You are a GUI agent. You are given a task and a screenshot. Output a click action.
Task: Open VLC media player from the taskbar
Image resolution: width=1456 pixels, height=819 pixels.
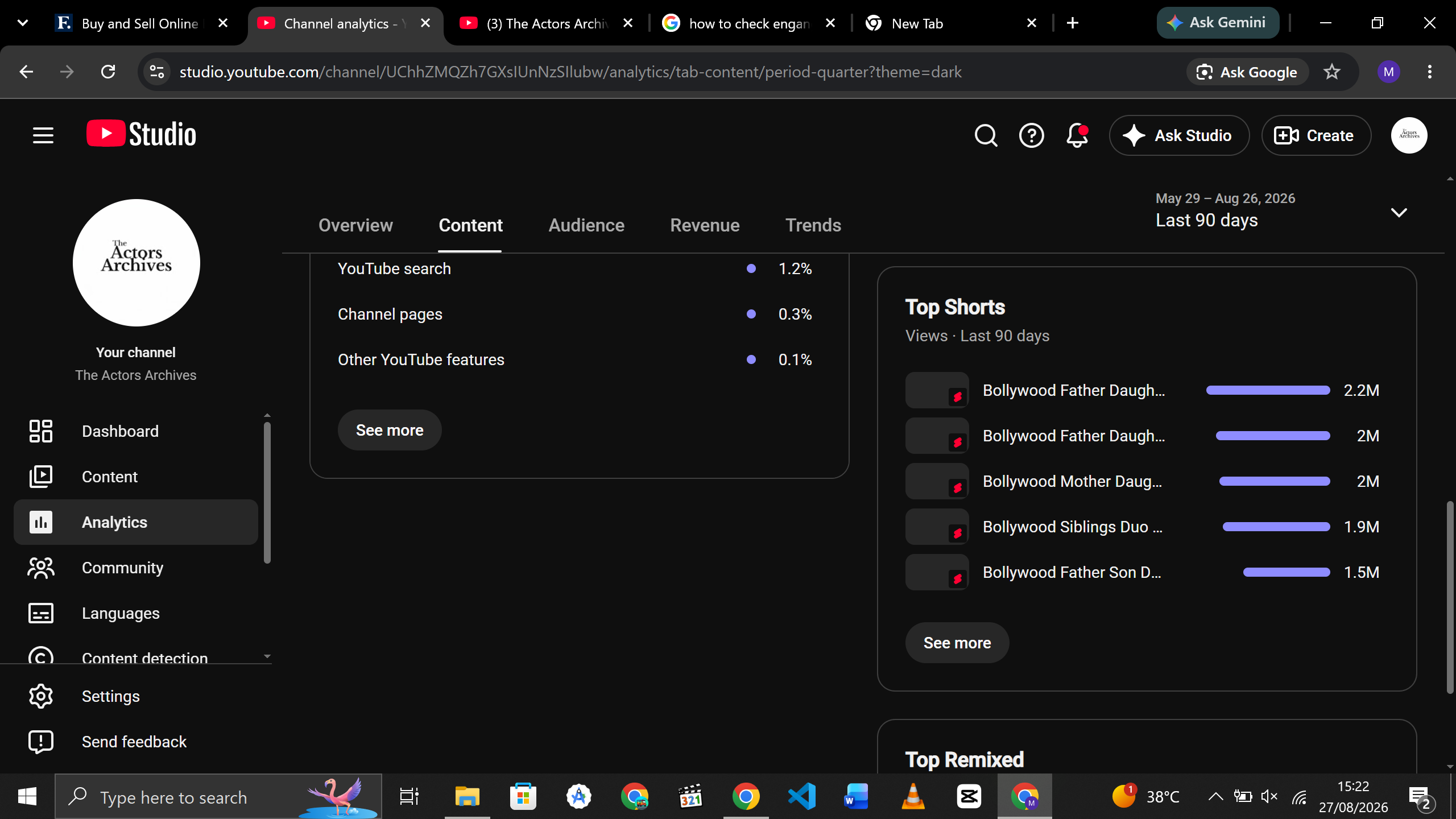coord(913,796)
